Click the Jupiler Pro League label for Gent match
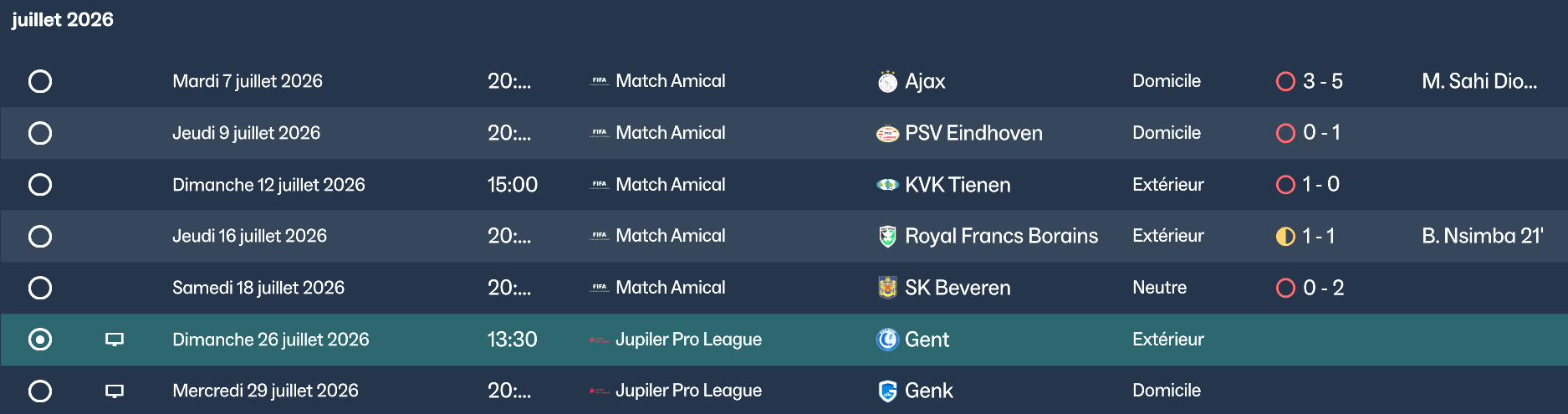 click(688, 340)
